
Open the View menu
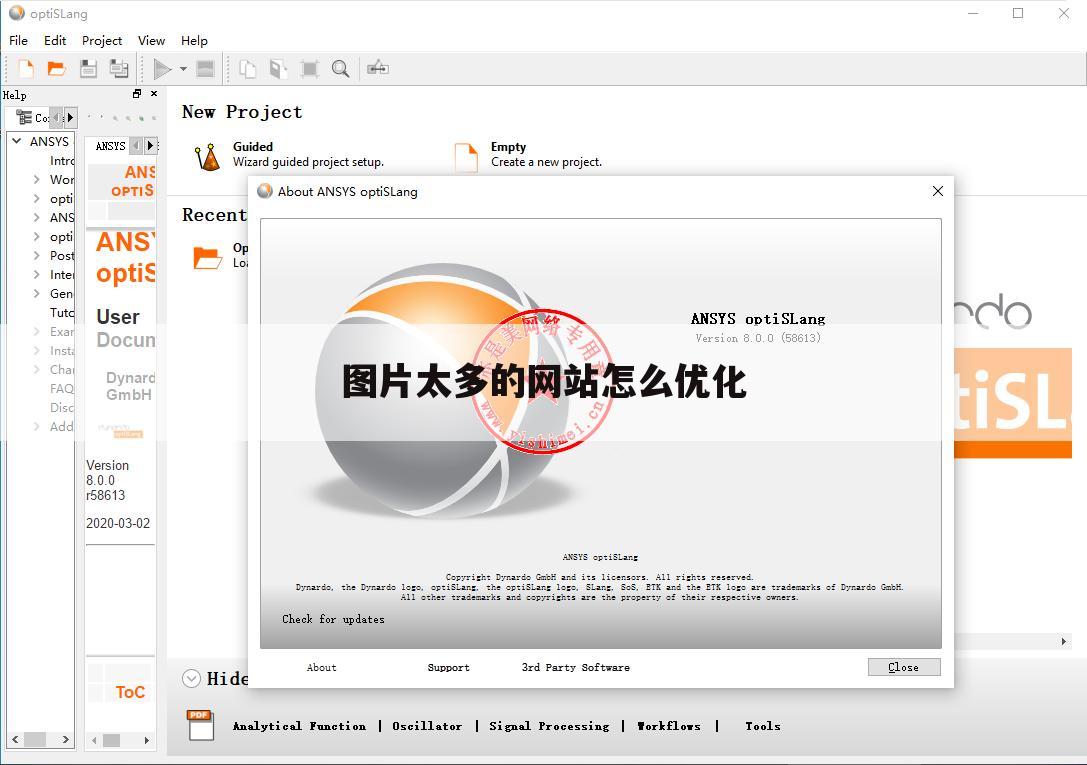151,40
